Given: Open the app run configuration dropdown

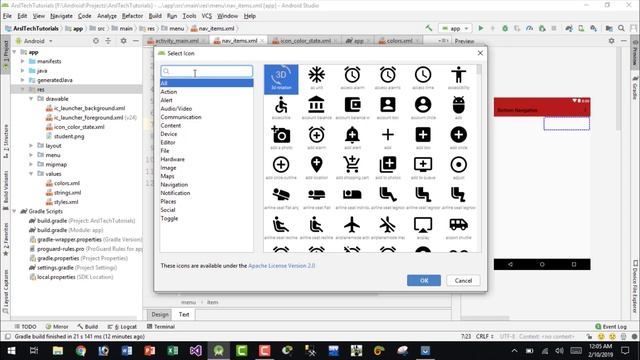Looking at the screenshot, I should point(455,28).
